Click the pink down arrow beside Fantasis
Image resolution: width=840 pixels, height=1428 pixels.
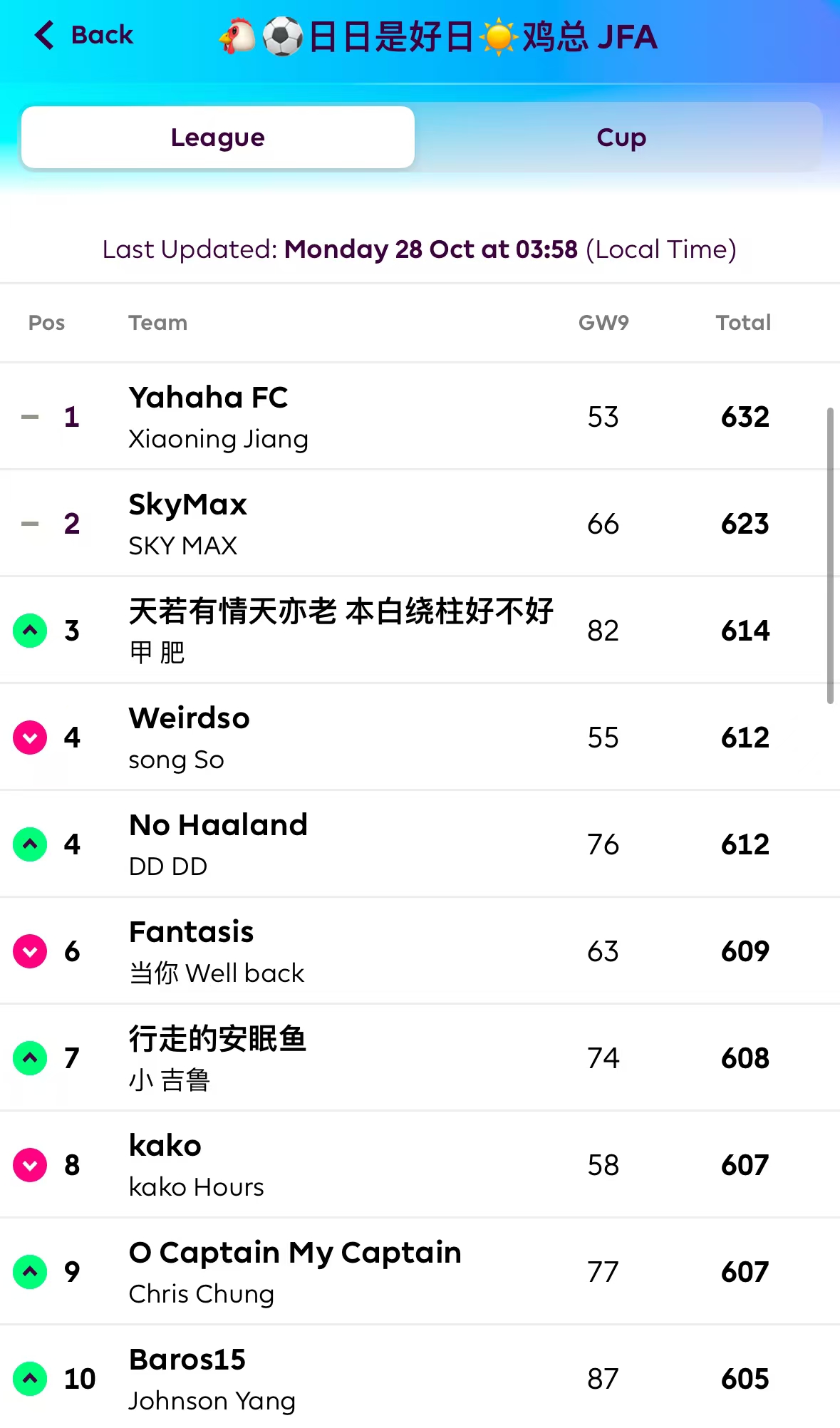tap(30, 951)
